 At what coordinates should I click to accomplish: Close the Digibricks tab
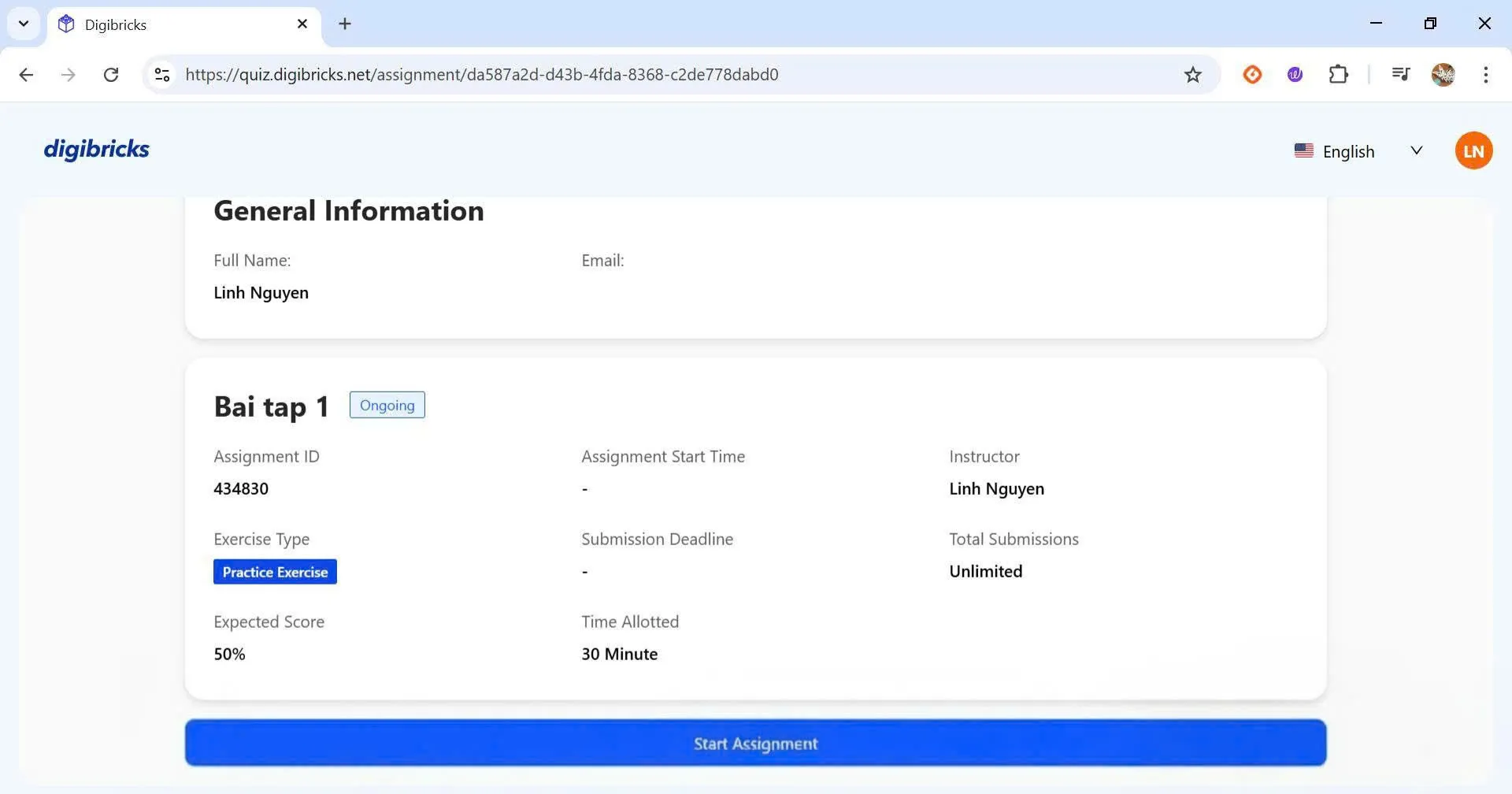click(x=302, y=24)
